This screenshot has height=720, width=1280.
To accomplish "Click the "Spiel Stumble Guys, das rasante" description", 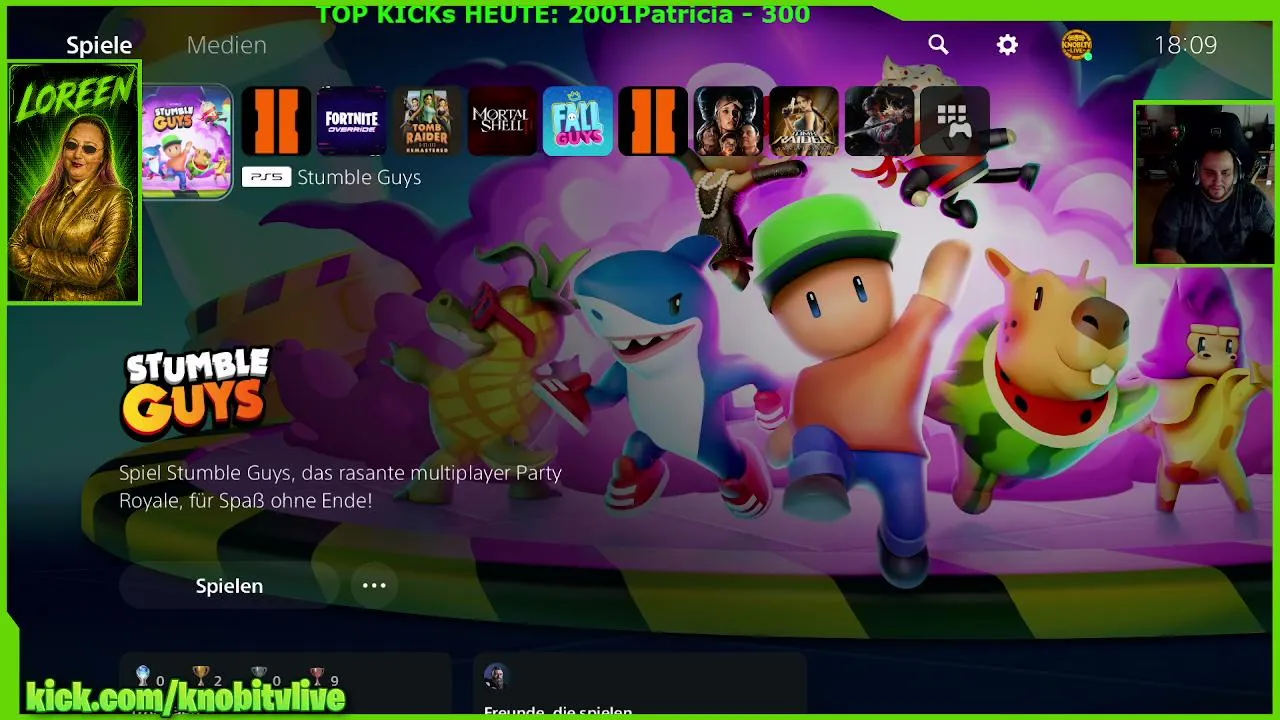I will 340,486.
